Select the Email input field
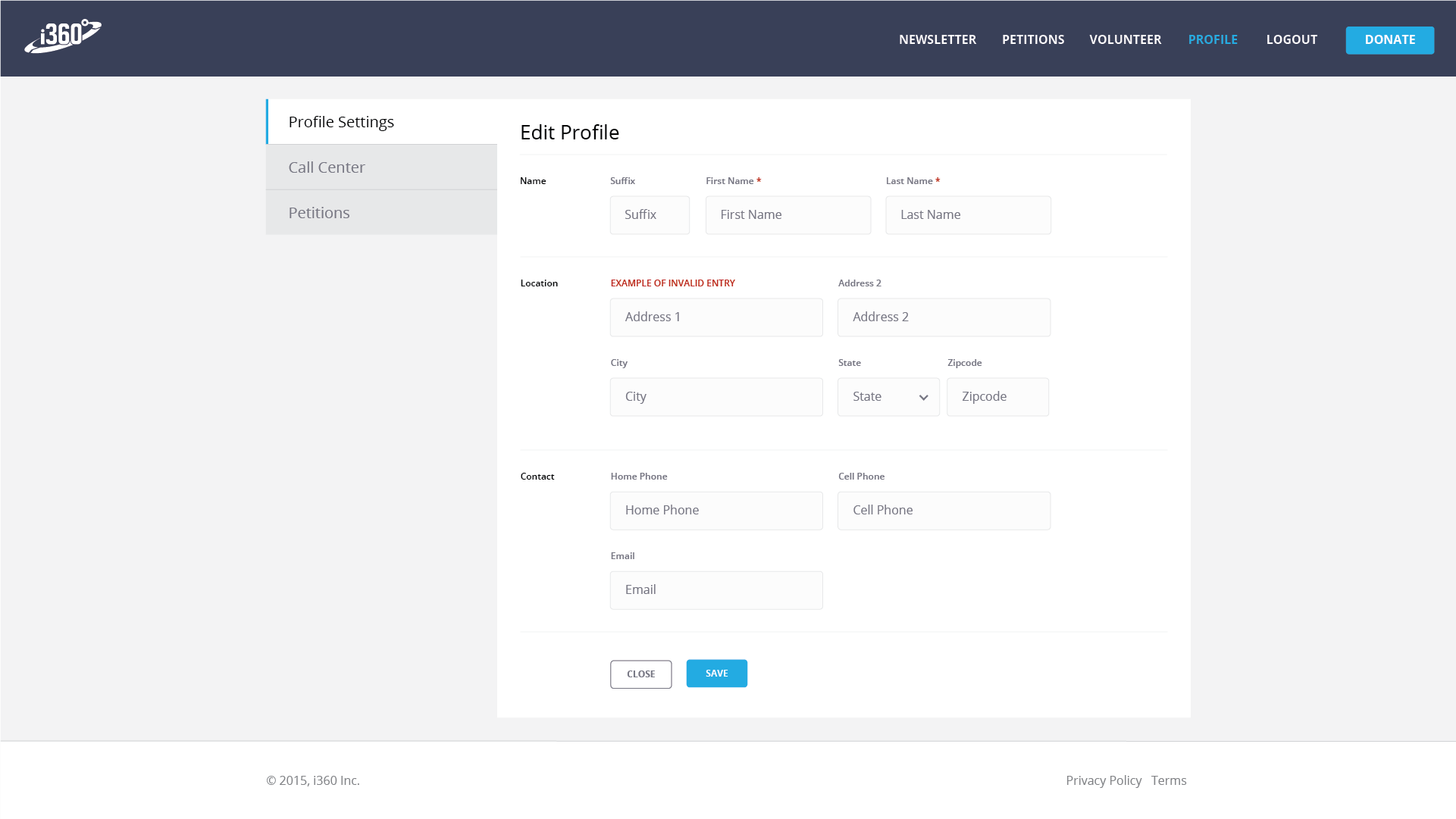Screen dimensions: 1456x819 point(716,590)
